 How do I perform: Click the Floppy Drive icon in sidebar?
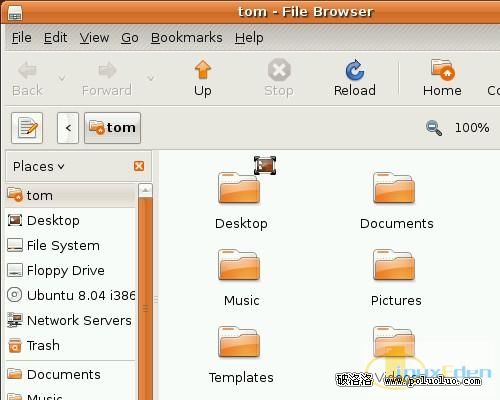[15, 270]
